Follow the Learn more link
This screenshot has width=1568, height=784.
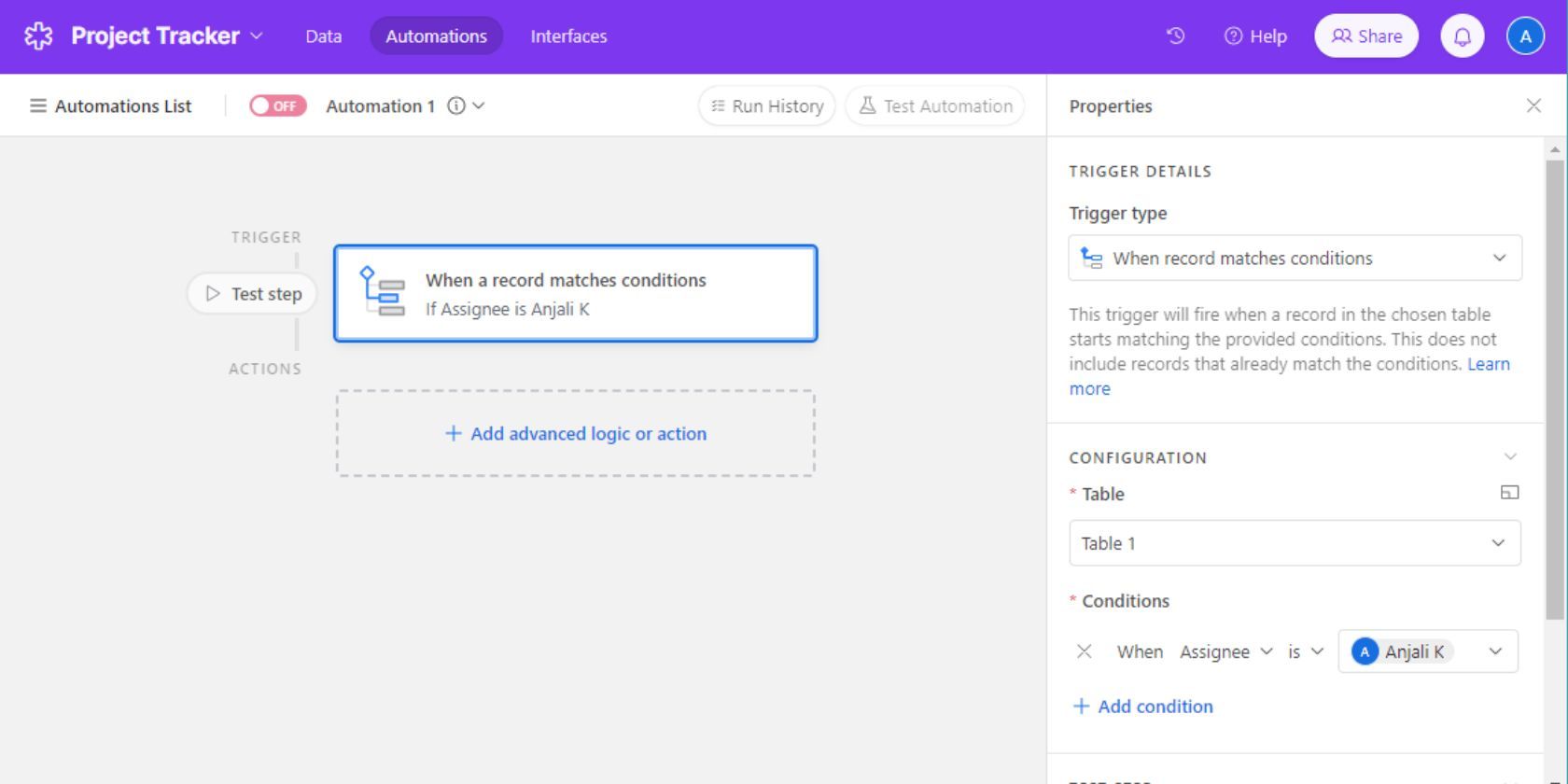pyautogui.click(x=1488, y=365)
